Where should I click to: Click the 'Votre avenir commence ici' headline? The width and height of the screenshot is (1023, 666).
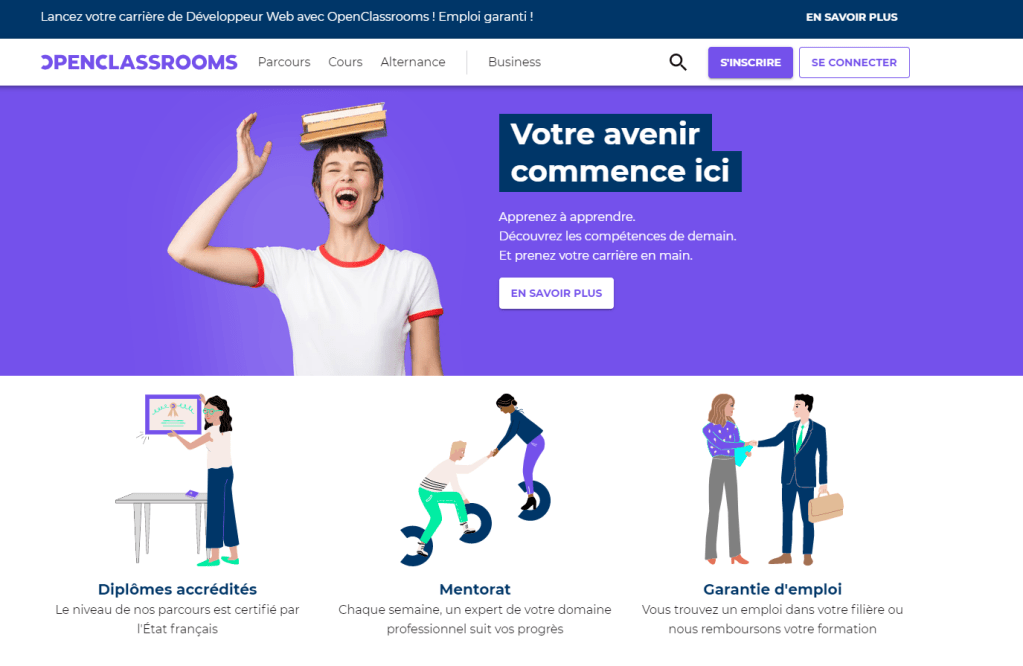[620, 153]
